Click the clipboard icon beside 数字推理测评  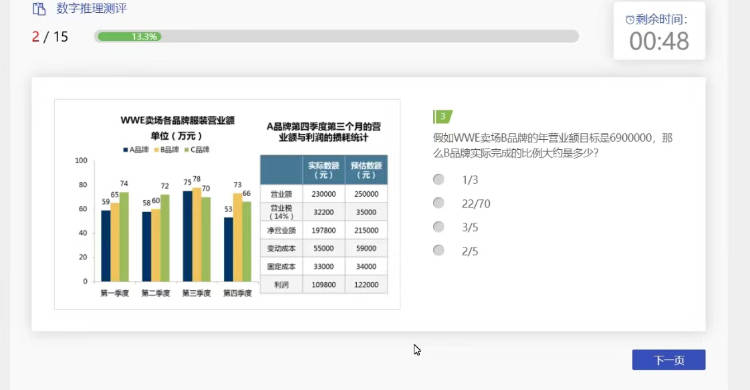tap(39, 9)
